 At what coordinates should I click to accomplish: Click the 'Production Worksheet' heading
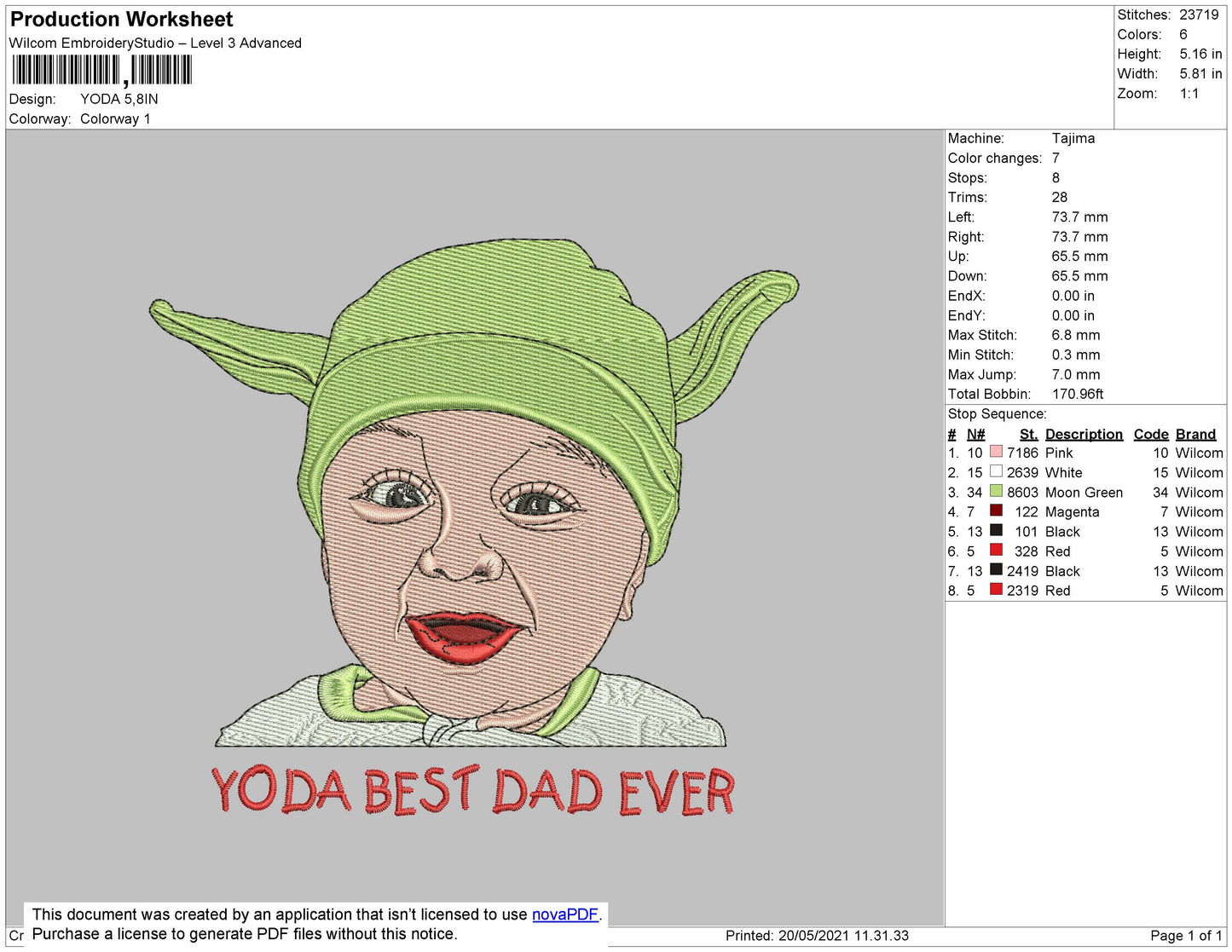pyautogui.click(x=121, y=20)
